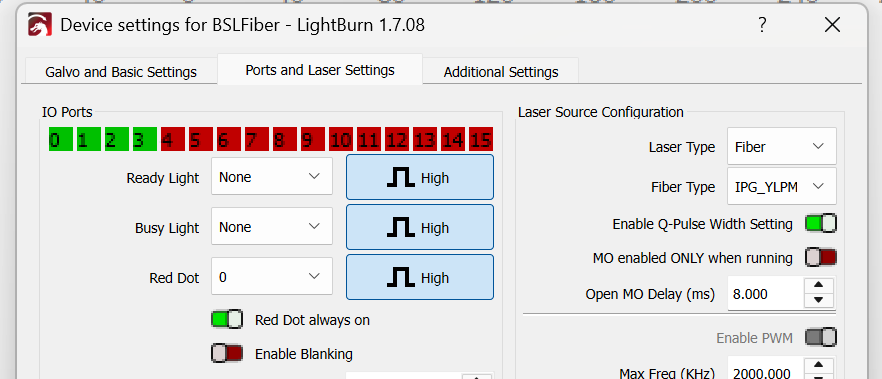Viewport: 882px width, 379px height.
Task: Toggle Red Dot High signal button
Action: (x=420, y=277)
